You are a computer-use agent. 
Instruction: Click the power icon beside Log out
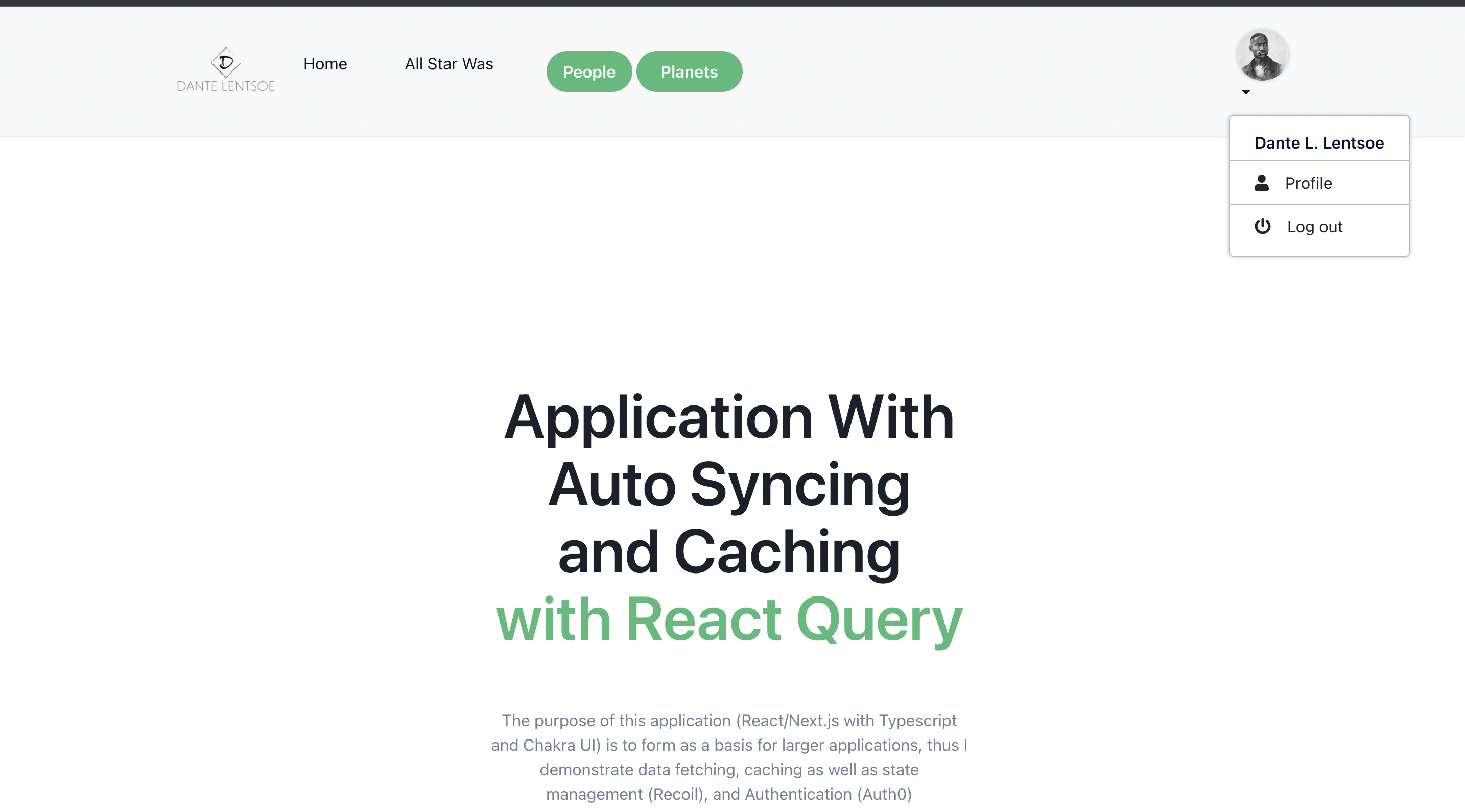coord(1263,226)
